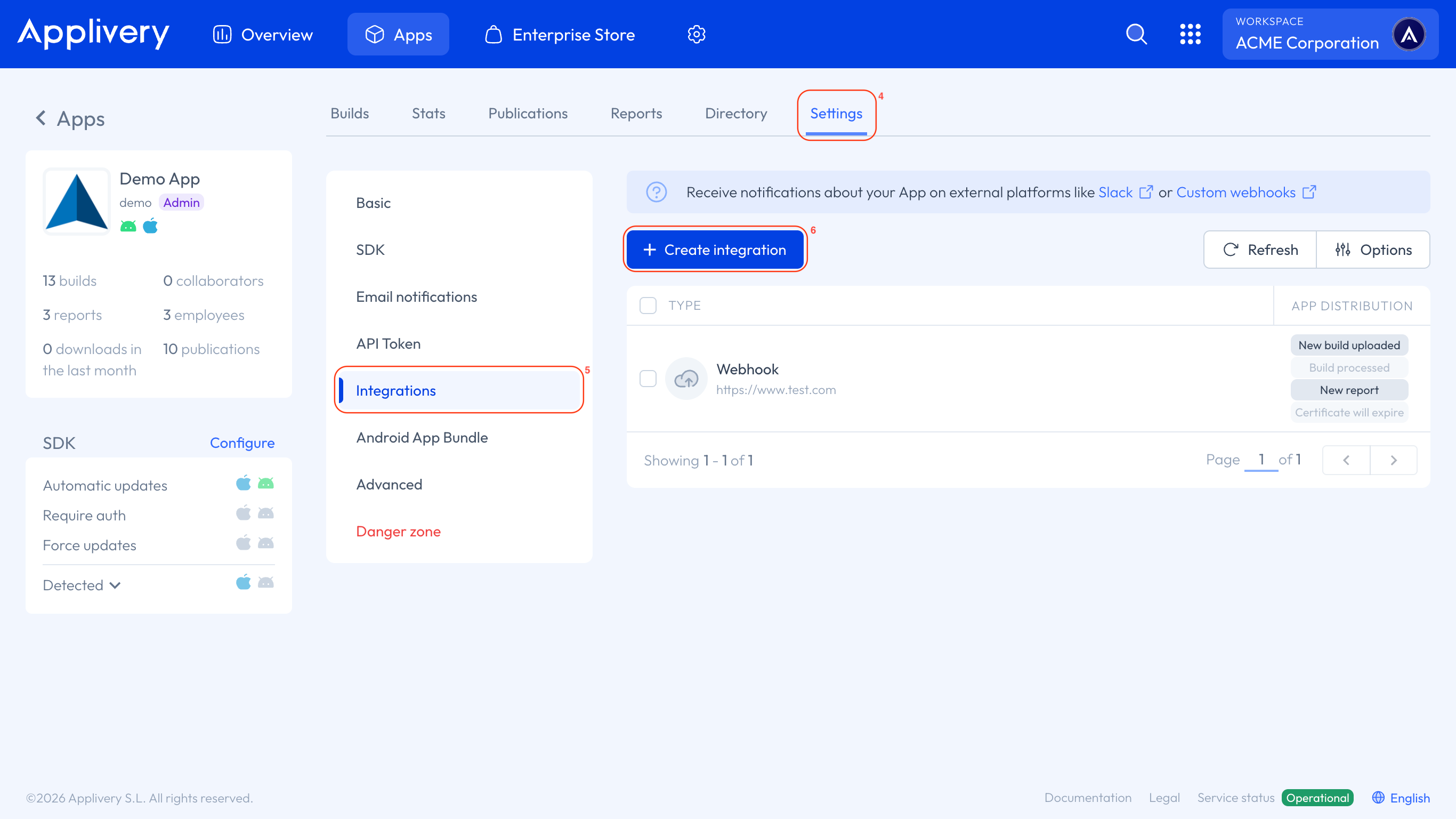Switch to the Publications tab
Screen dimensions: 1456x819
click(528, 113)
